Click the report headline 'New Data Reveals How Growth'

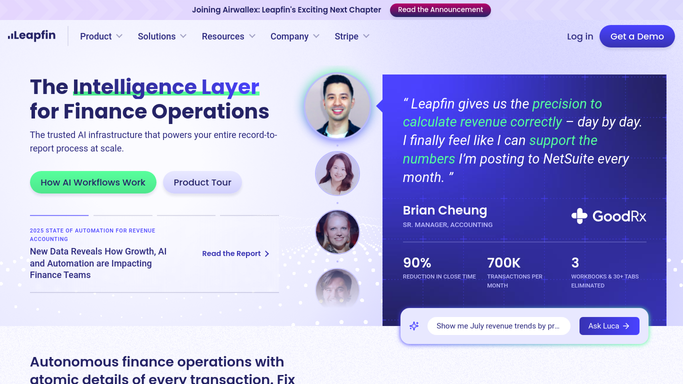(x=98, y=263)
